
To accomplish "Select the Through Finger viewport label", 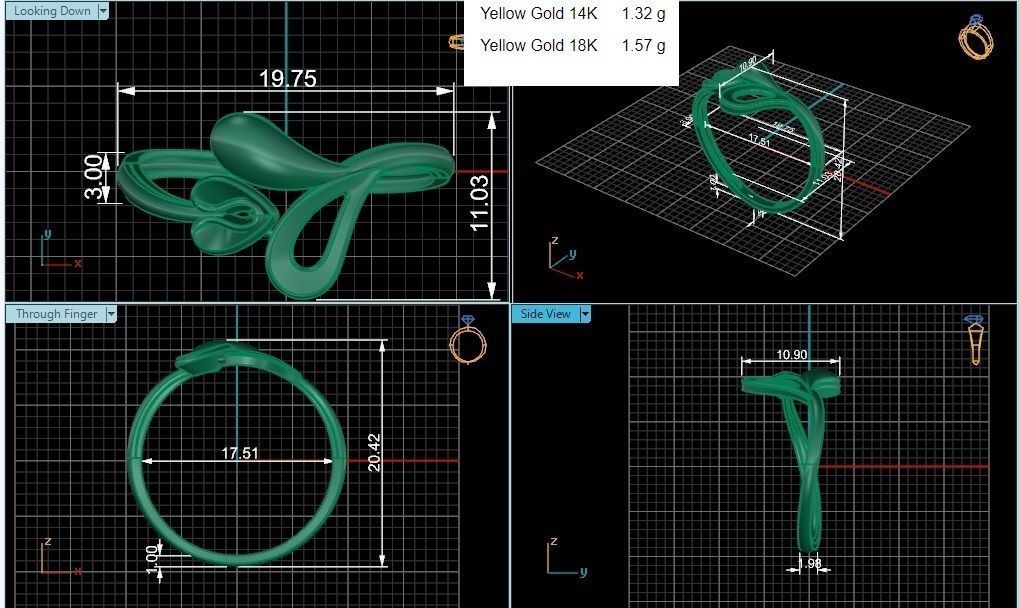I will pos(56,314).
